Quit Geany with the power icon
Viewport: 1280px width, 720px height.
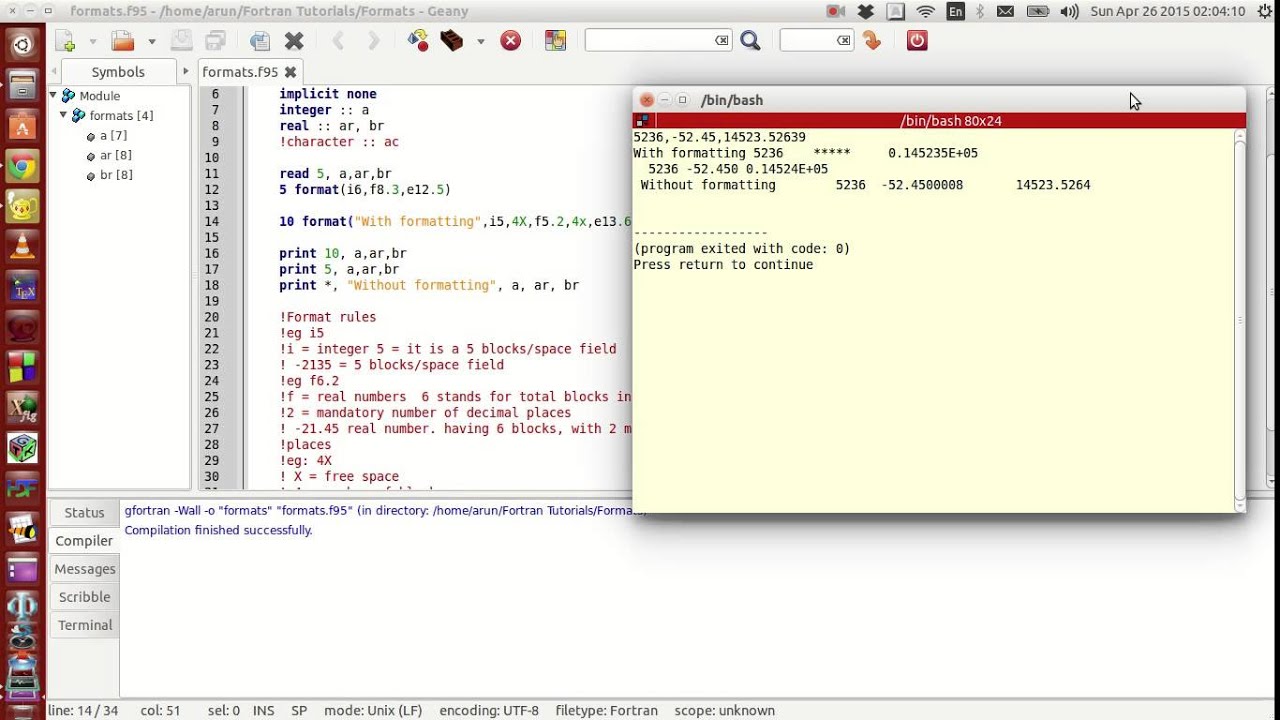pos(917,41)
